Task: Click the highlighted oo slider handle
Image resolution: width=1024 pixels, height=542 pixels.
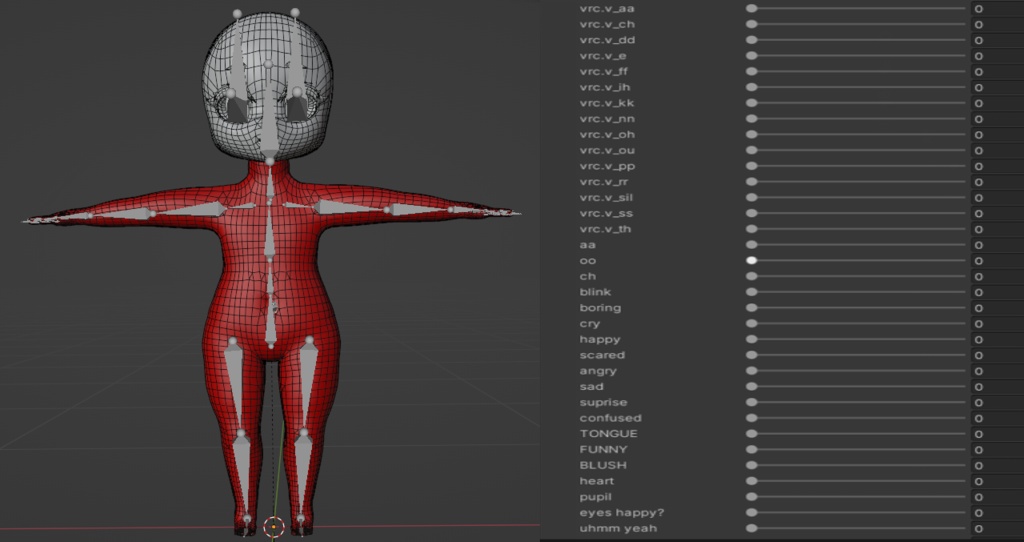Action: point(752,260)
